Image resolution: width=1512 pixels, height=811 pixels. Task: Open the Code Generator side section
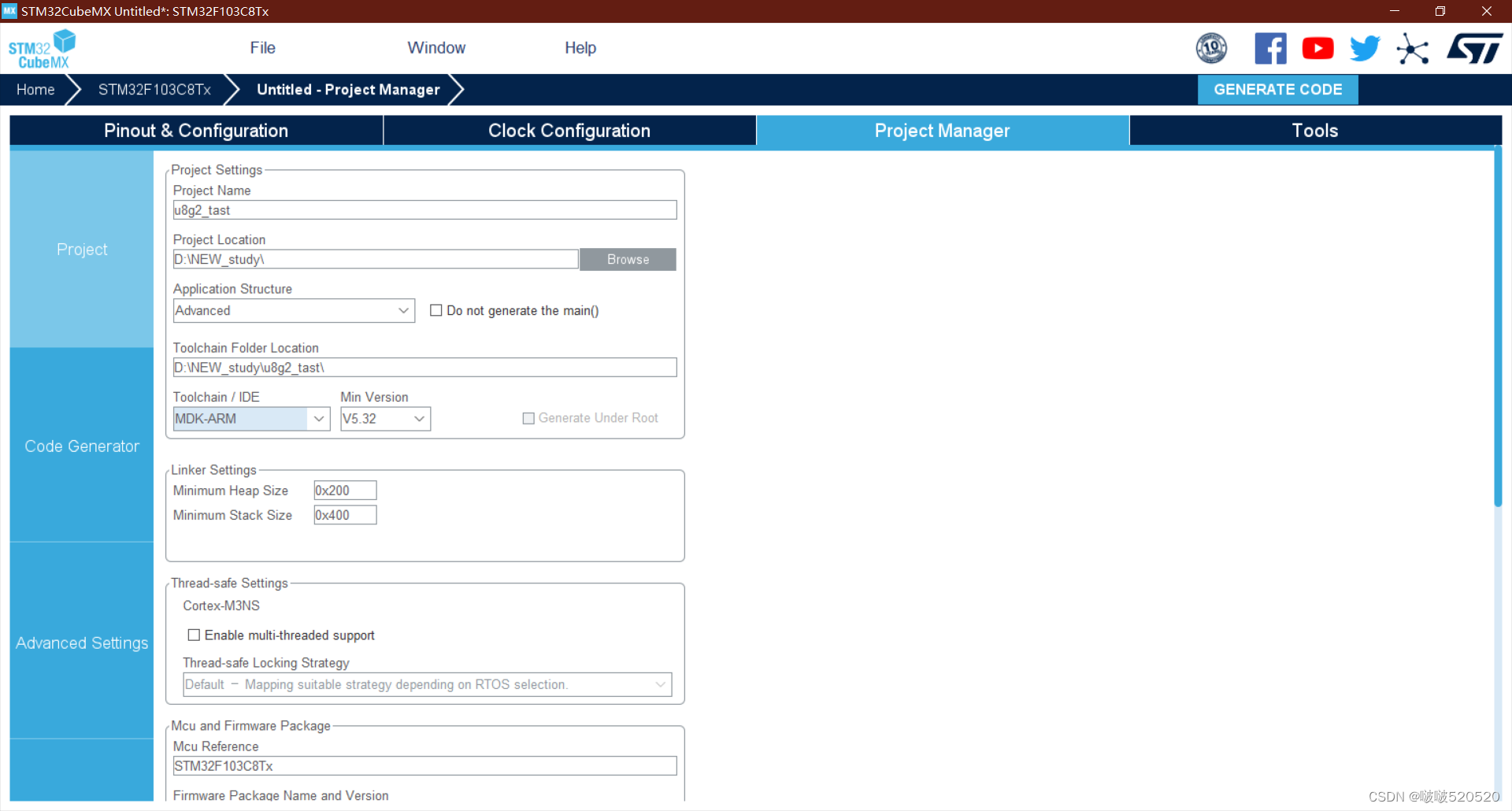coord(82,446)
